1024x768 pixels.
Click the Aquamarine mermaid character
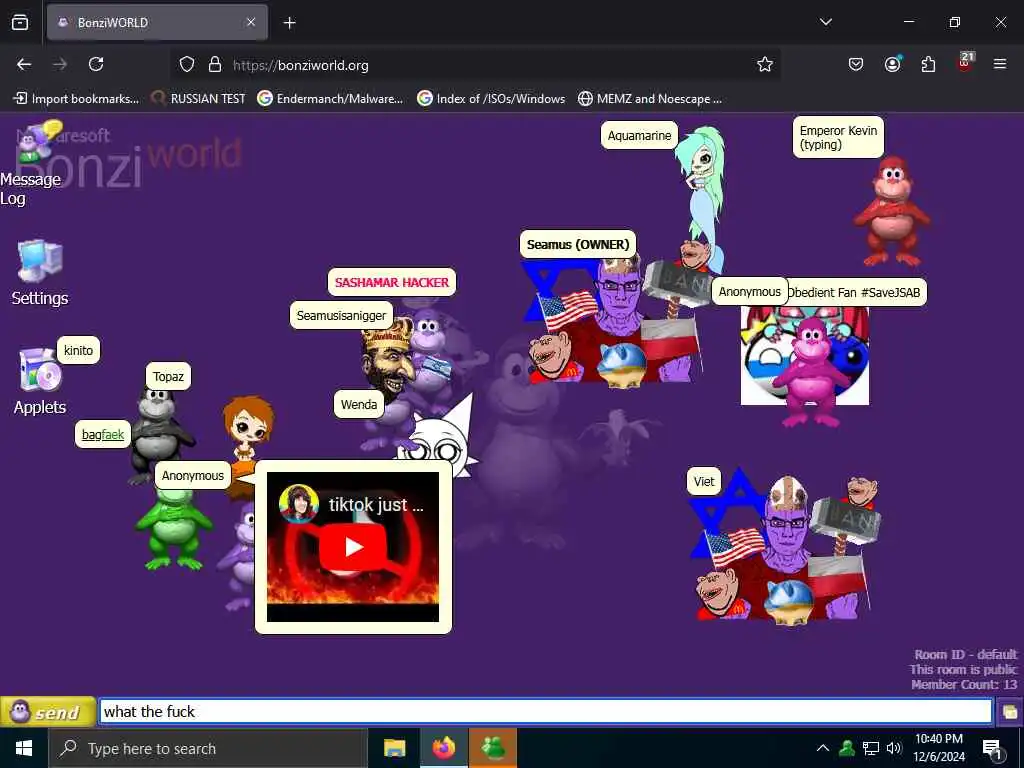coord(704,189)
